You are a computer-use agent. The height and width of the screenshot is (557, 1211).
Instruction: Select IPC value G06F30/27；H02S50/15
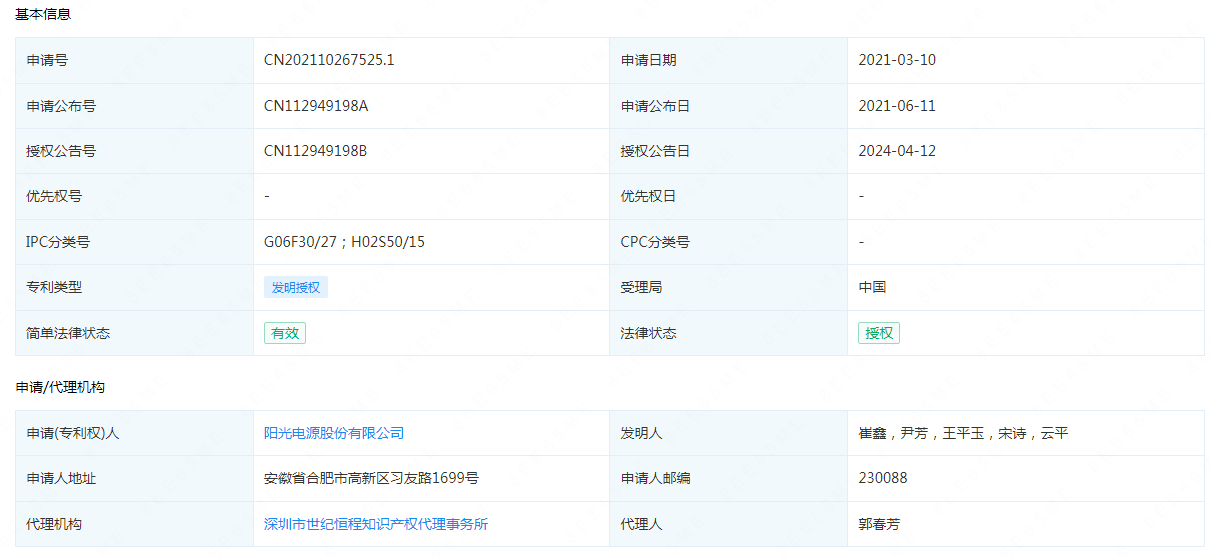tap(344, 242)
